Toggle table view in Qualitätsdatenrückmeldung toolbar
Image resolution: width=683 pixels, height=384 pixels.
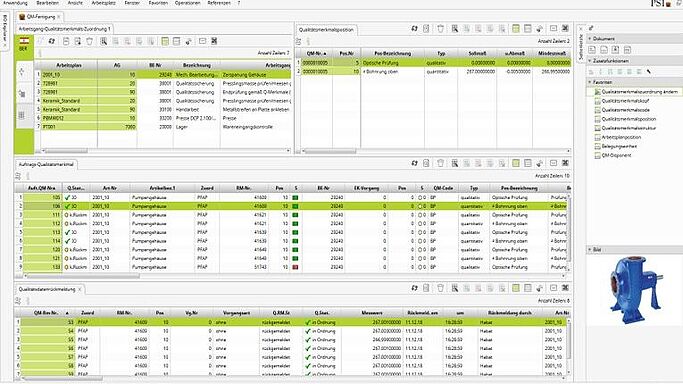tap(516, 288)
